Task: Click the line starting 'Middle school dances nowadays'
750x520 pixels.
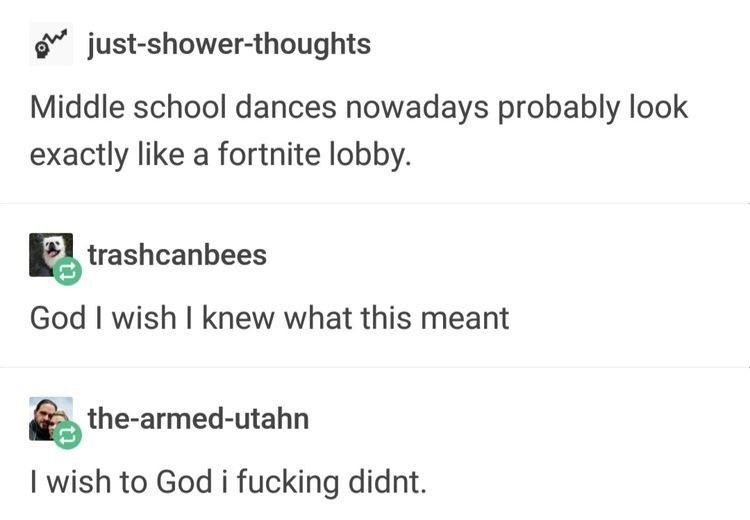Action: coord(359,108)
